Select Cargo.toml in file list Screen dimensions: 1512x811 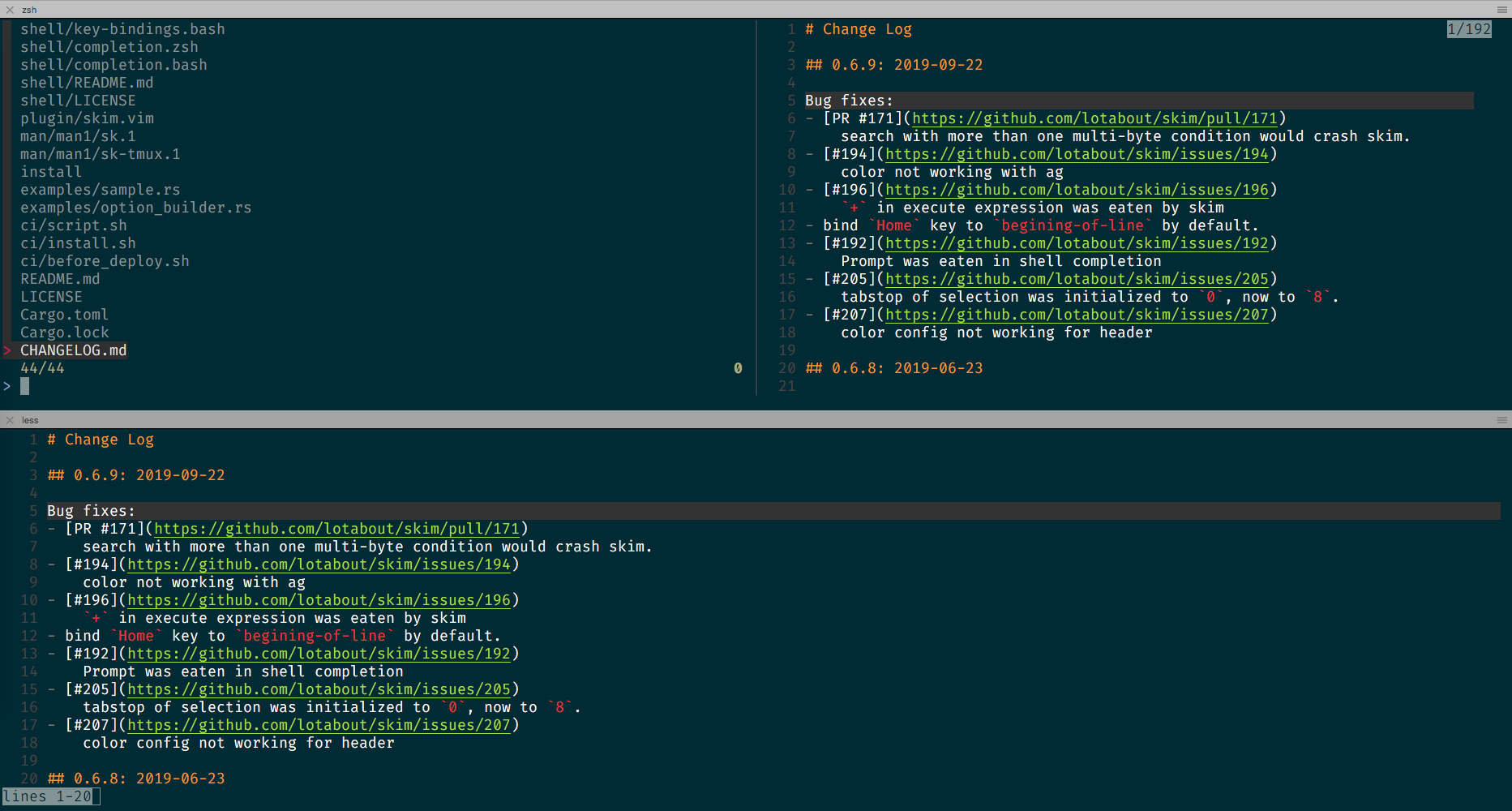(64, 315)
